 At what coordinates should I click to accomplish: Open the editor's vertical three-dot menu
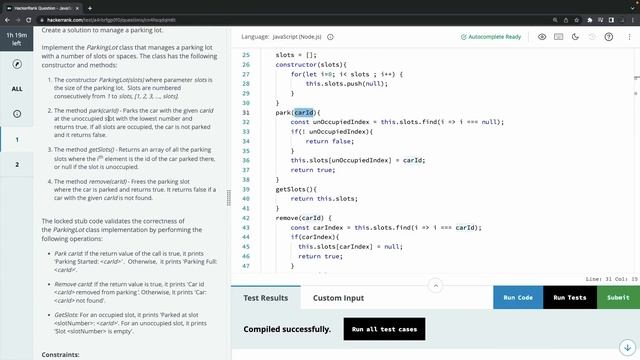[629, 37]
